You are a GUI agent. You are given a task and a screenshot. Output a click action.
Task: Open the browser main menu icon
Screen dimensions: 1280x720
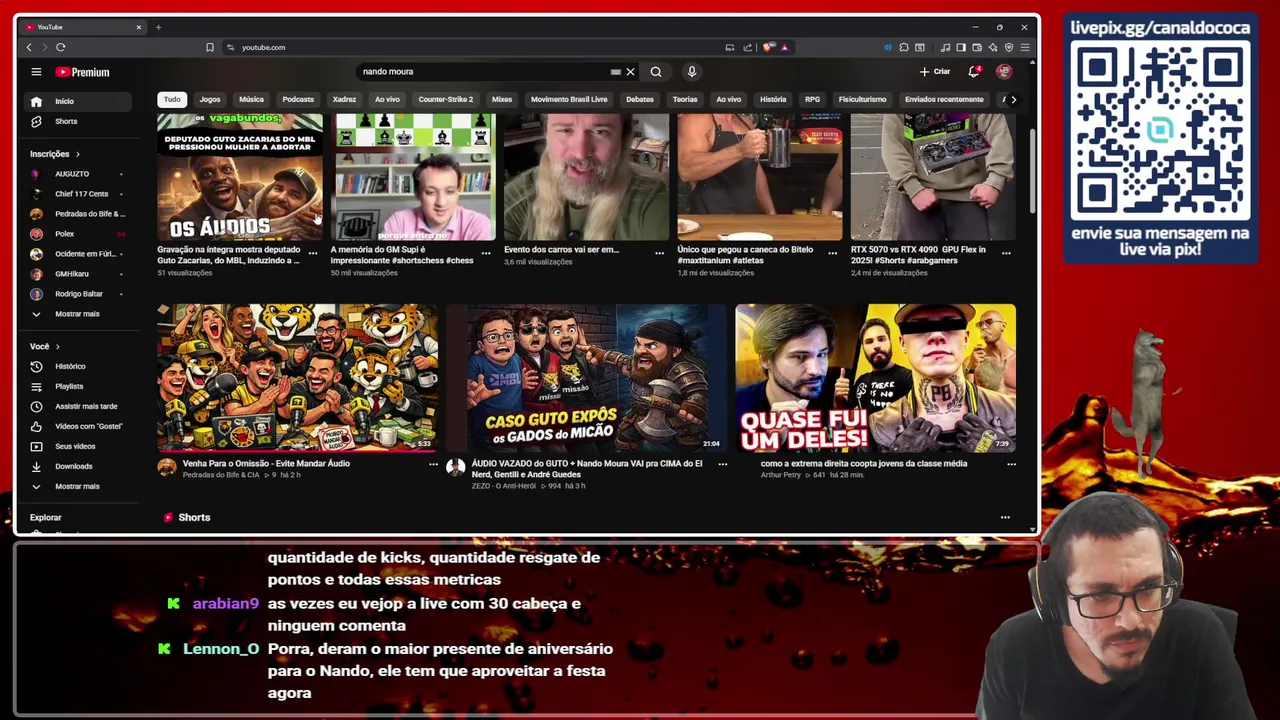click(x=1025, y=47)
